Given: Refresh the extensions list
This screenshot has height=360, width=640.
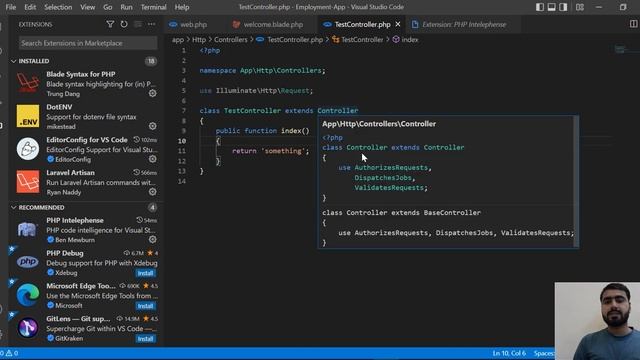Looking at the screenshot, I should pos(124,24).
